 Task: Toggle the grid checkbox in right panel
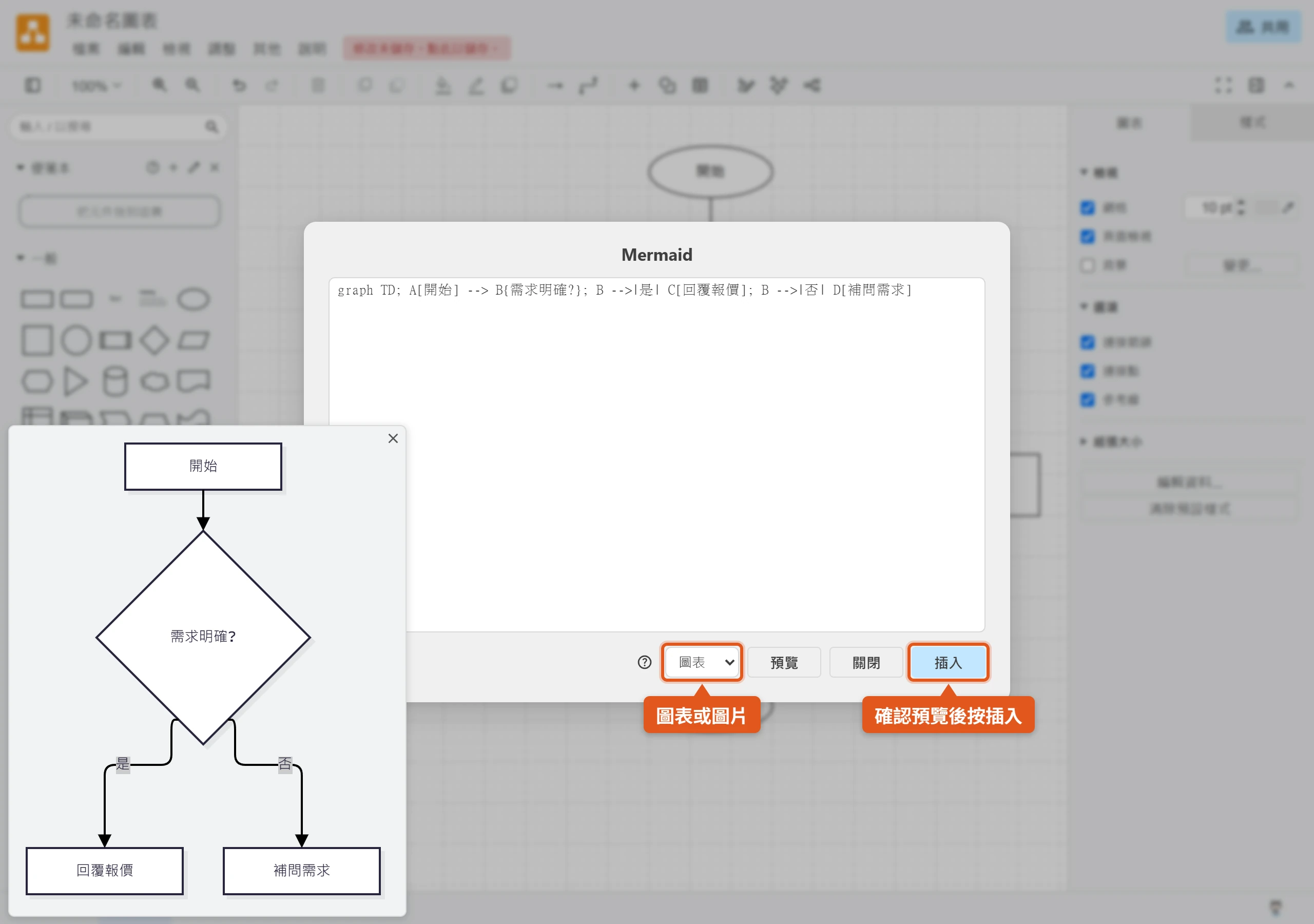[x=1087, y=208]
